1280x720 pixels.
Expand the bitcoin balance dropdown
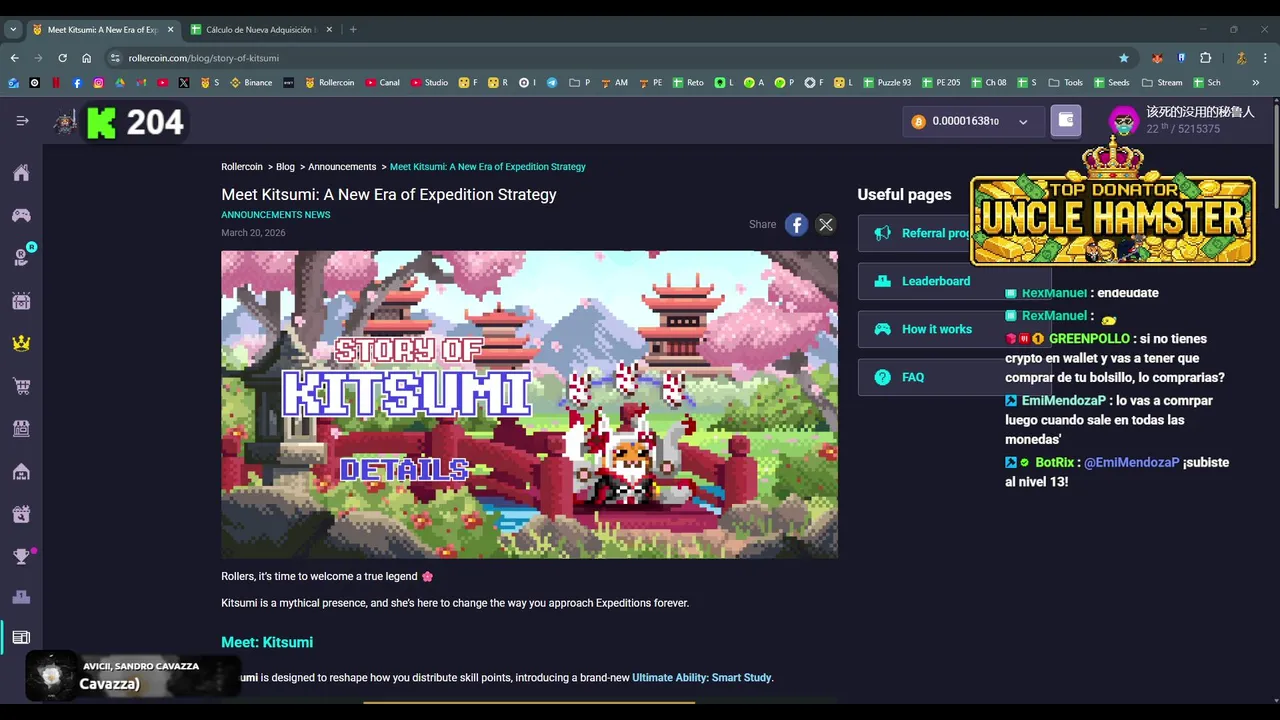(1023, 122)
